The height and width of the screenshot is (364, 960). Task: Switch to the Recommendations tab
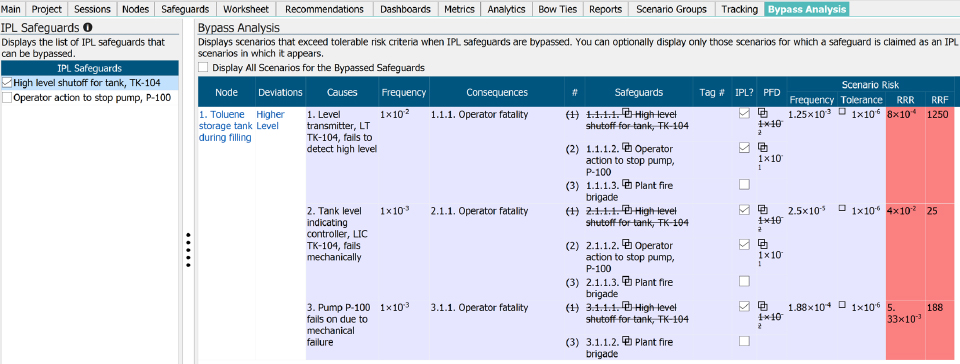click(x=324, y=9)
